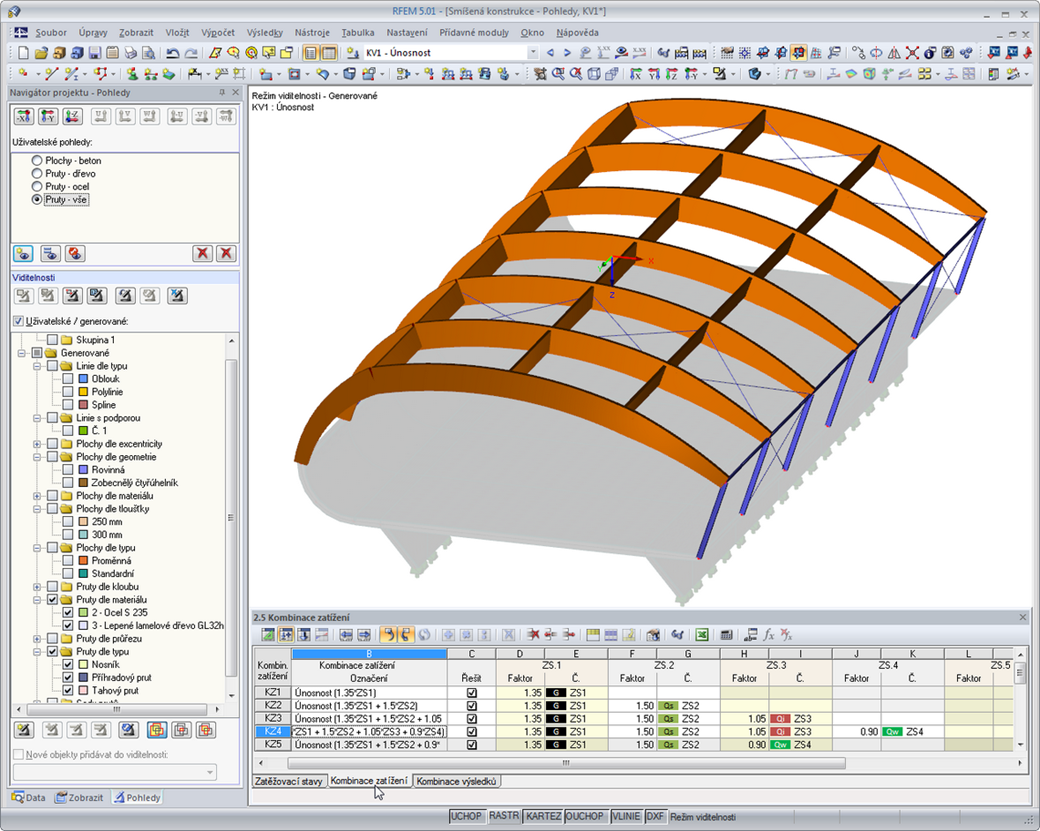Collapse the 'Pruty dle typu' tree node
Screen dimensions: 1040x831
pyautogui.click(x=38, y=652)
